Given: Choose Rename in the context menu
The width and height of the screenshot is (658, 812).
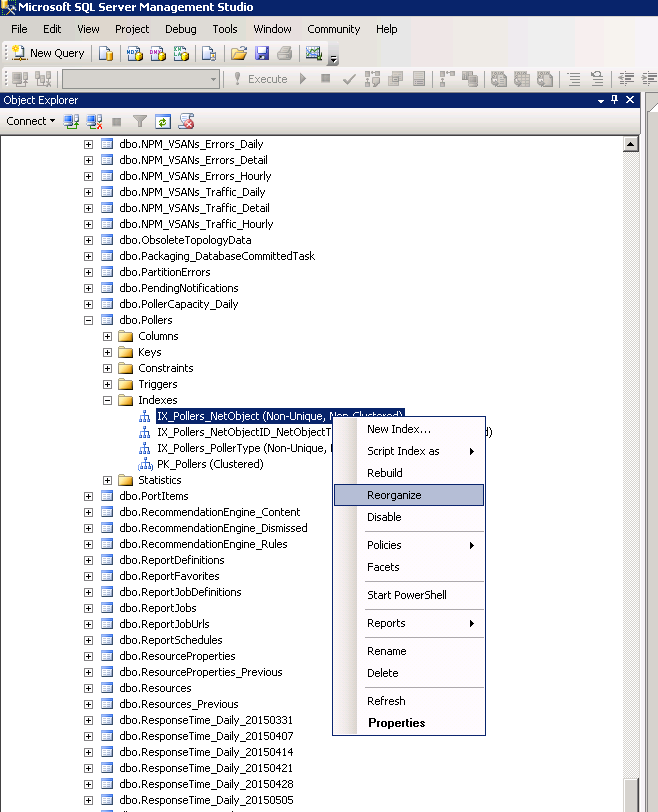Looking at the screenshot, I should (x=409, y=651).
